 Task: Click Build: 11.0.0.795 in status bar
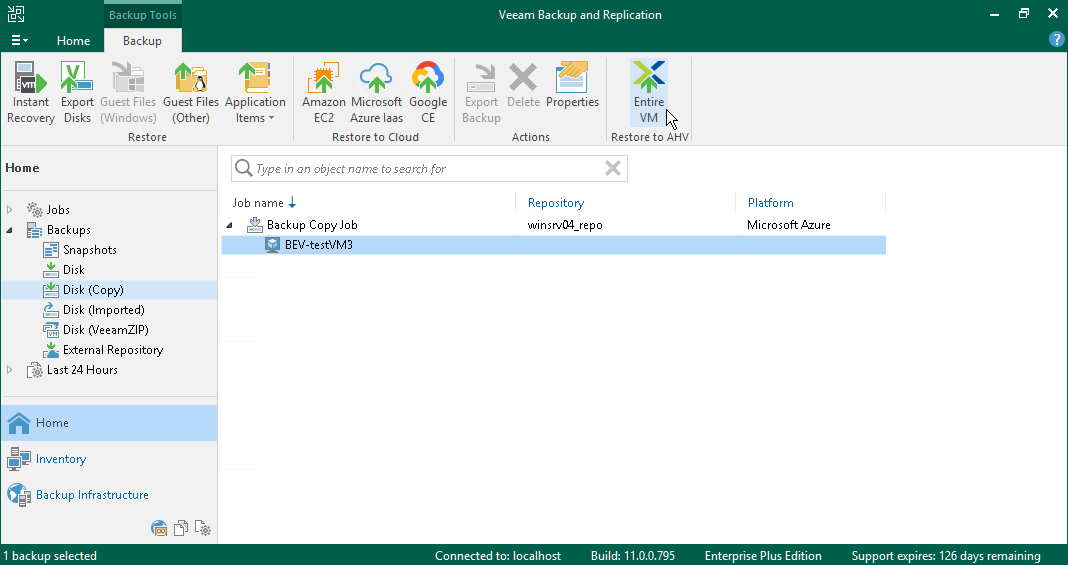(633, 556)
